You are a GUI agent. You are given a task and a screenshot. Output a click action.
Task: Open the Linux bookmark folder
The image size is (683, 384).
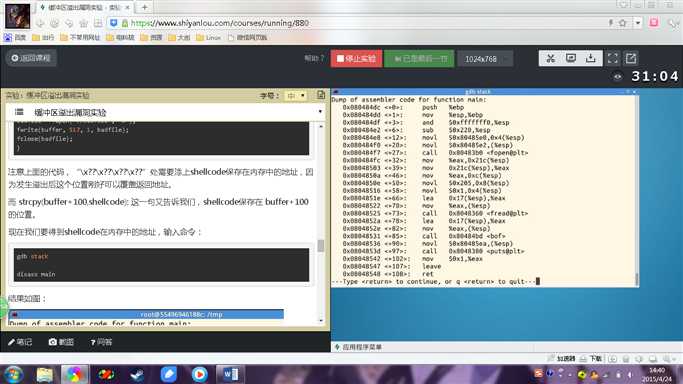209,37
